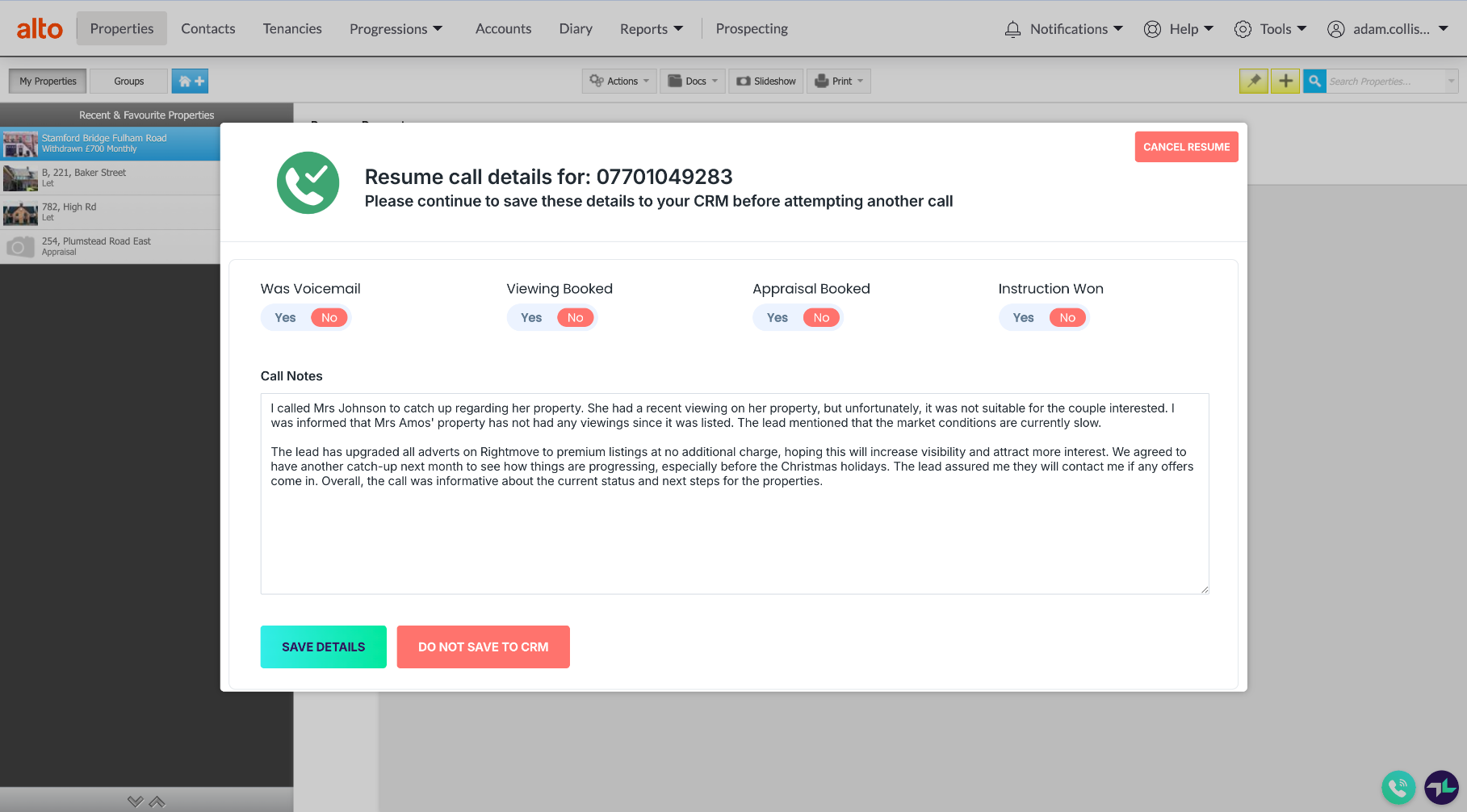
Task: Click the Cancel Resume button
Action: point(1187,147)
